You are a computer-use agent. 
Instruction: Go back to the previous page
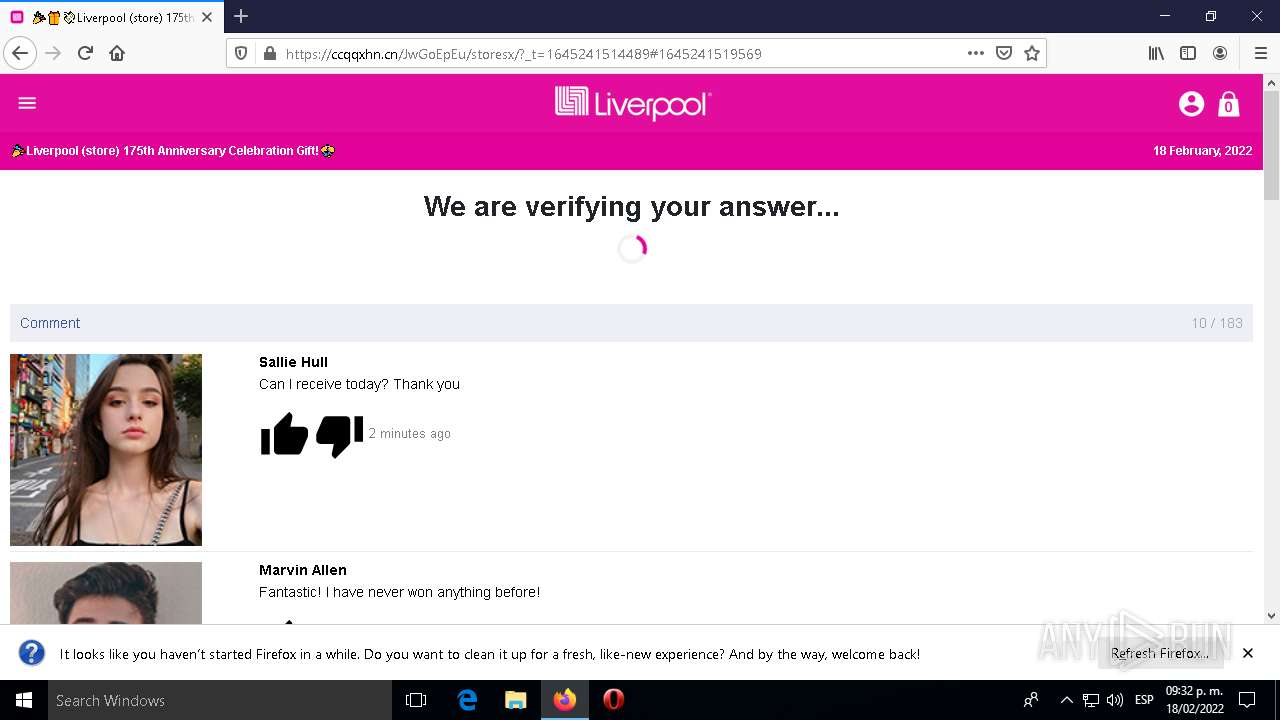pos(20,53)
